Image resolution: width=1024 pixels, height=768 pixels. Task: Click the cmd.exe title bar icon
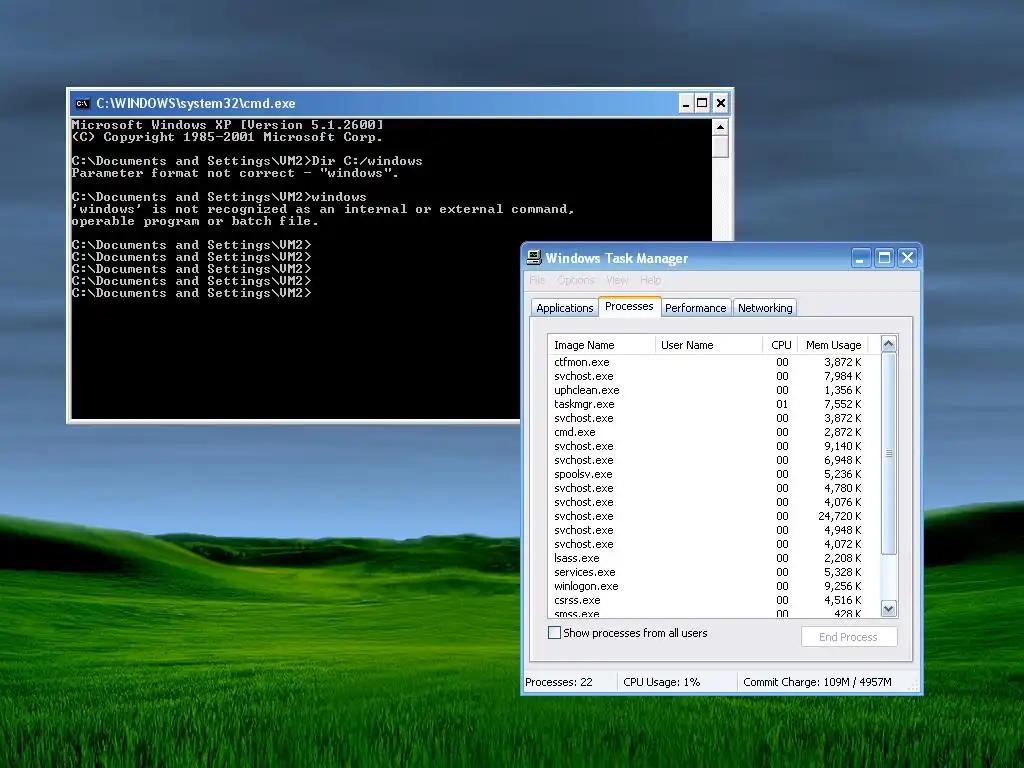coord(82,103)
